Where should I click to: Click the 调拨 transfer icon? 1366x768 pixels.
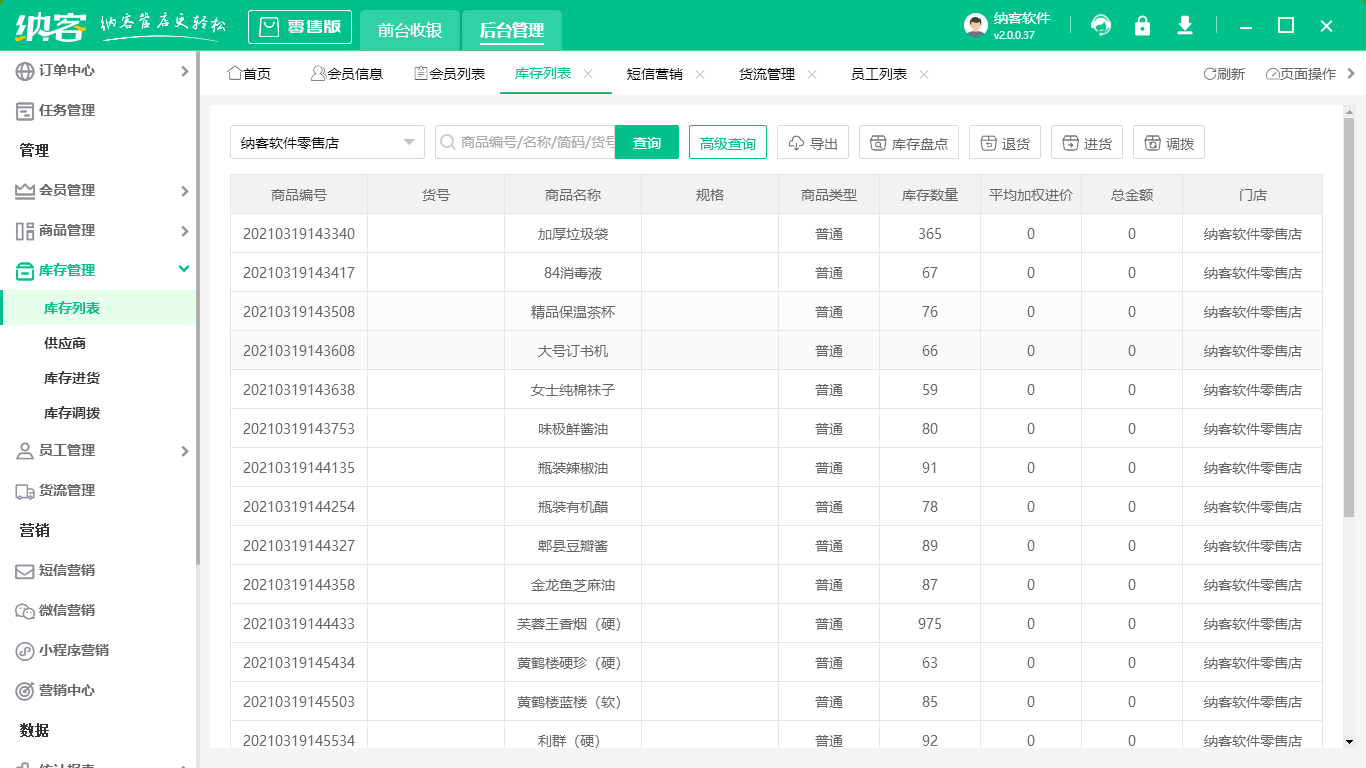[1165, 142]
